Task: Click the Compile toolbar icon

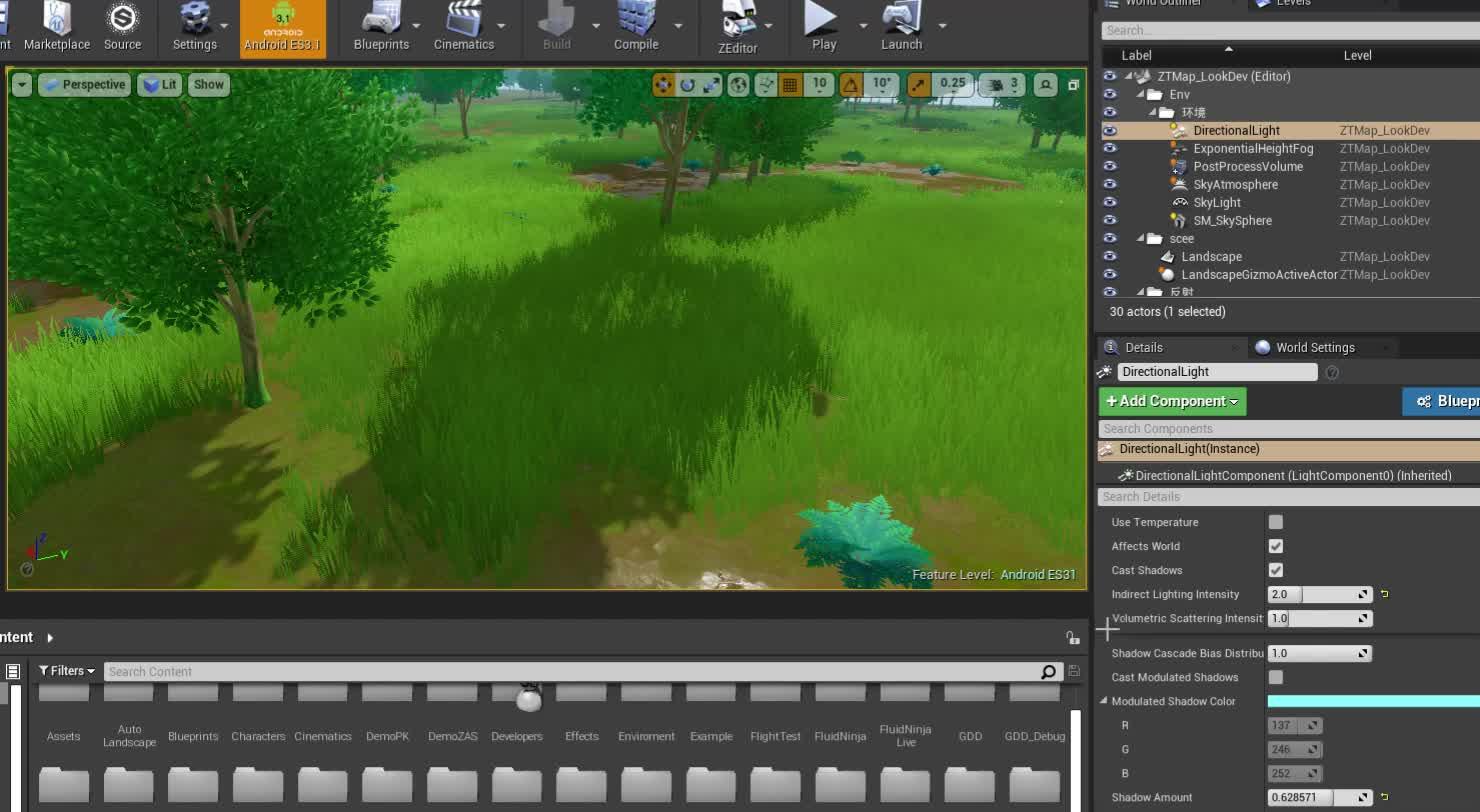Action: 634,27
